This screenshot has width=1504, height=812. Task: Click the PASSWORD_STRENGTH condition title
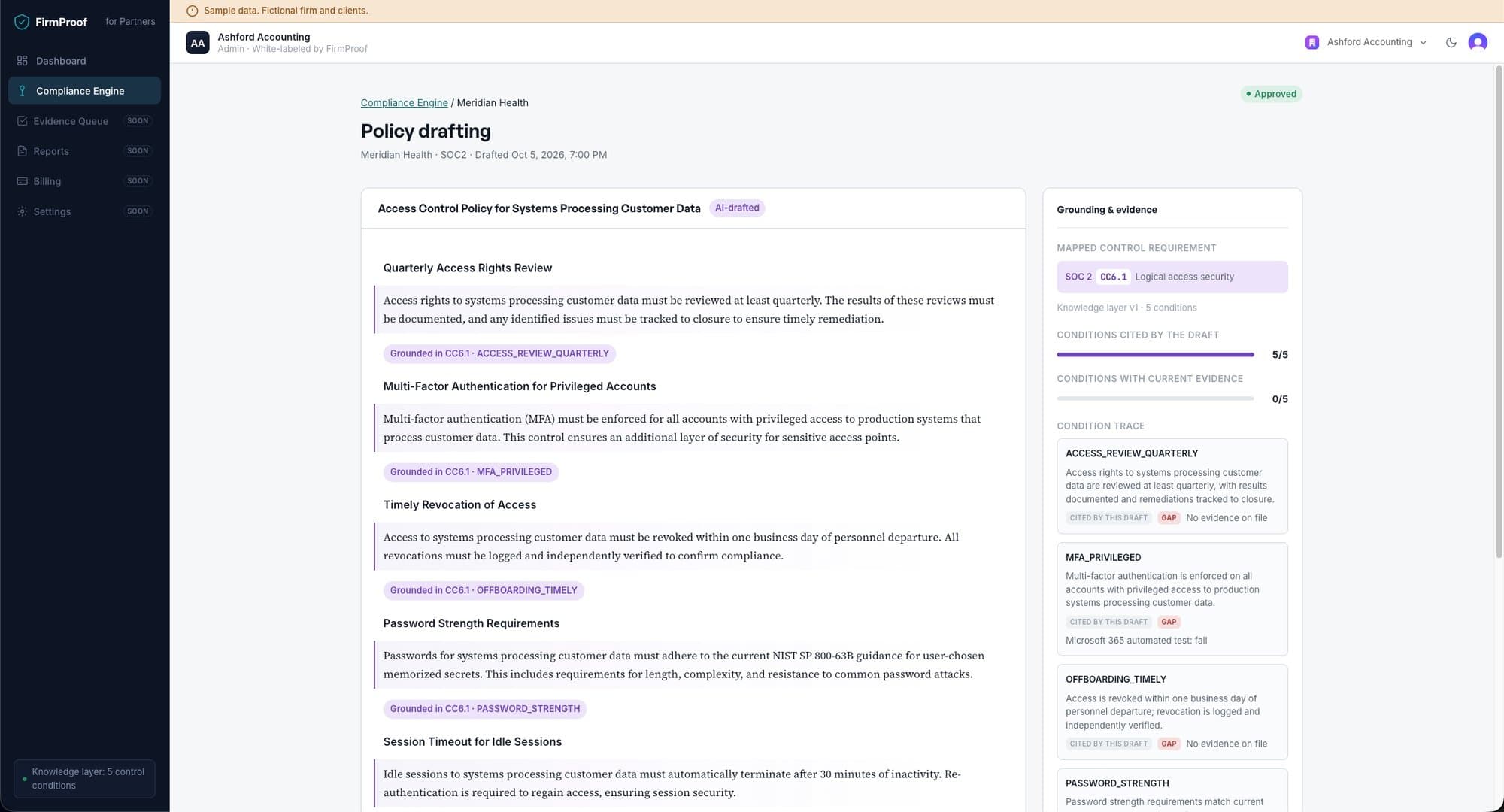pyautogui.click(x=1117, y=783)
